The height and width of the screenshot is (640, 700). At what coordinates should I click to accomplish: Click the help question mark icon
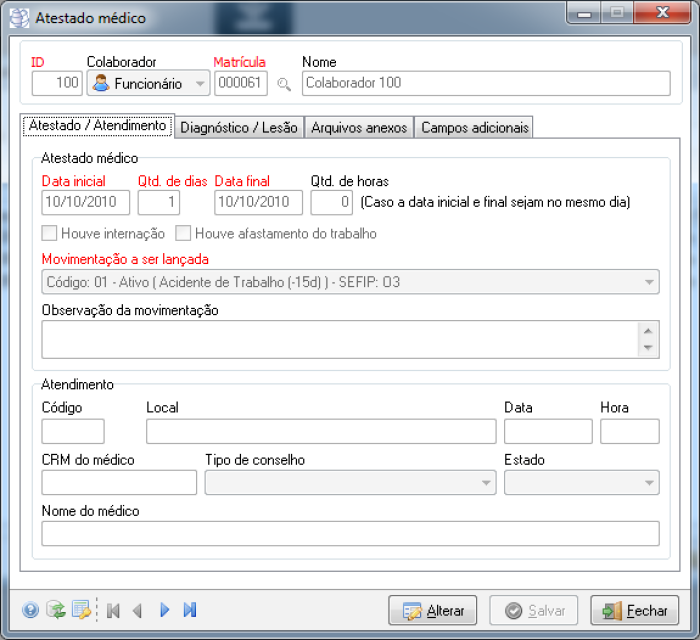[30, 610]
